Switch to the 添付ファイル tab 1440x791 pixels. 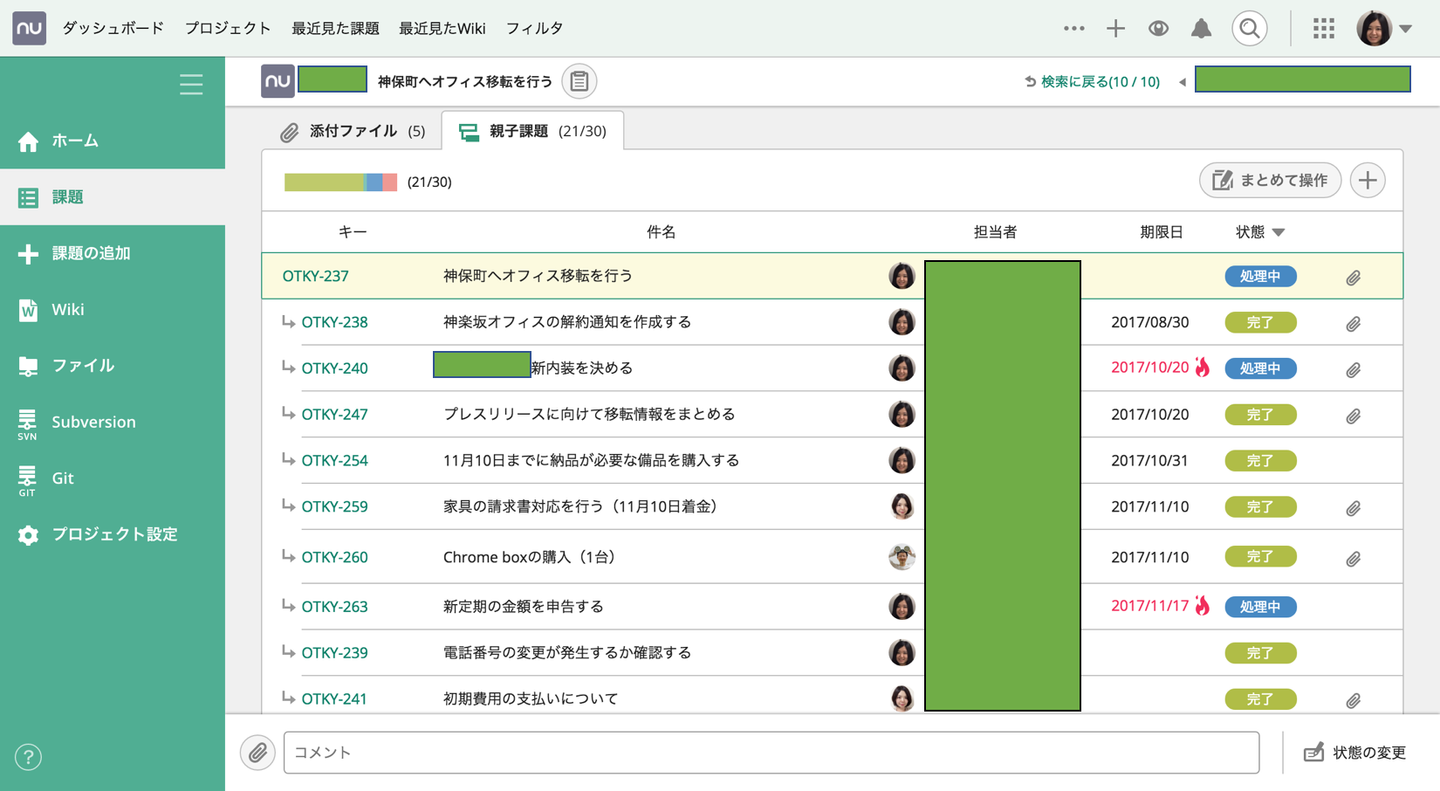[352, 131]
